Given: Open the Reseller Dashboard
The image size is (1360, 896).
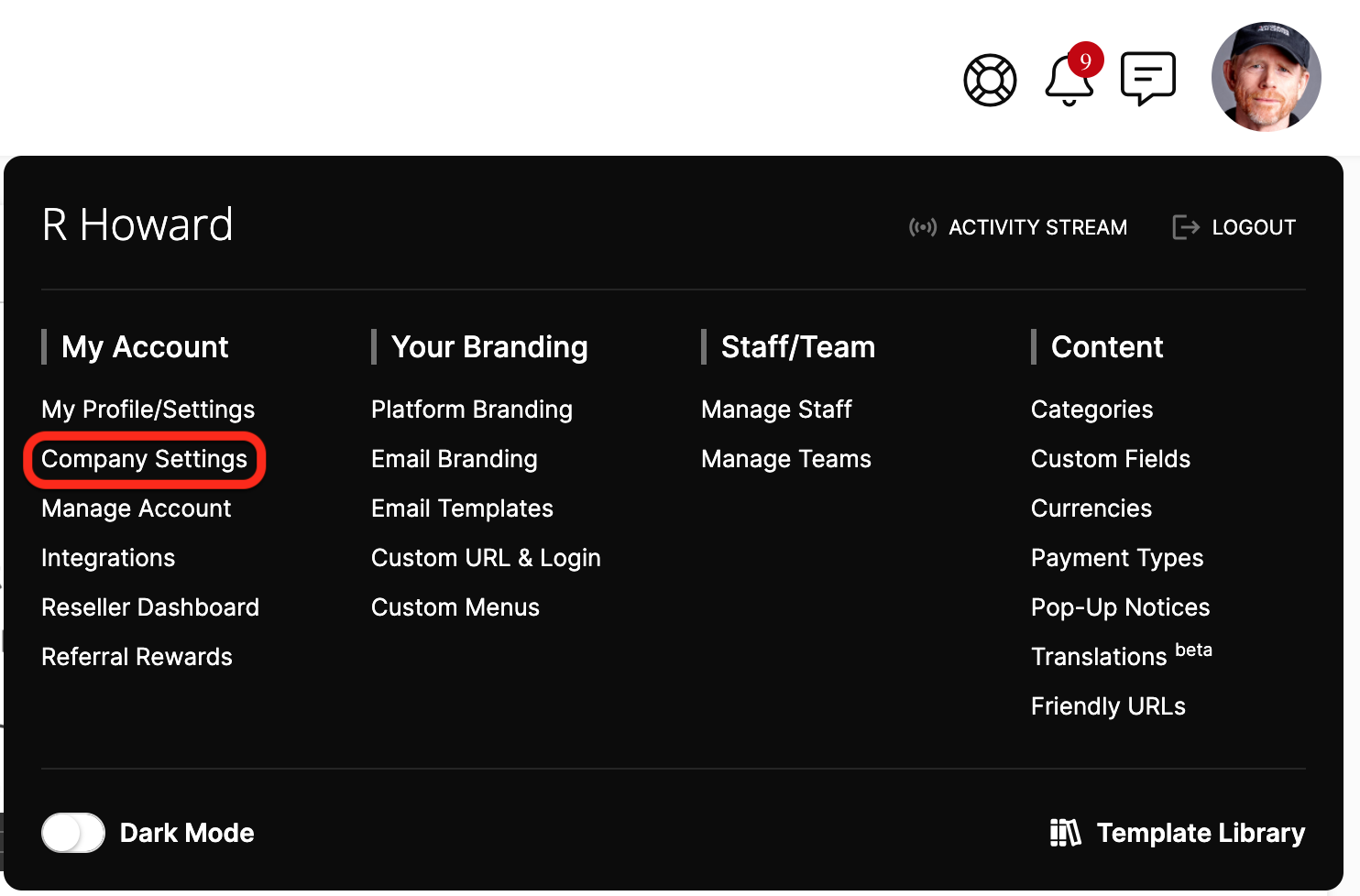Looking at the screenshot, I should [x=150, y=607].
